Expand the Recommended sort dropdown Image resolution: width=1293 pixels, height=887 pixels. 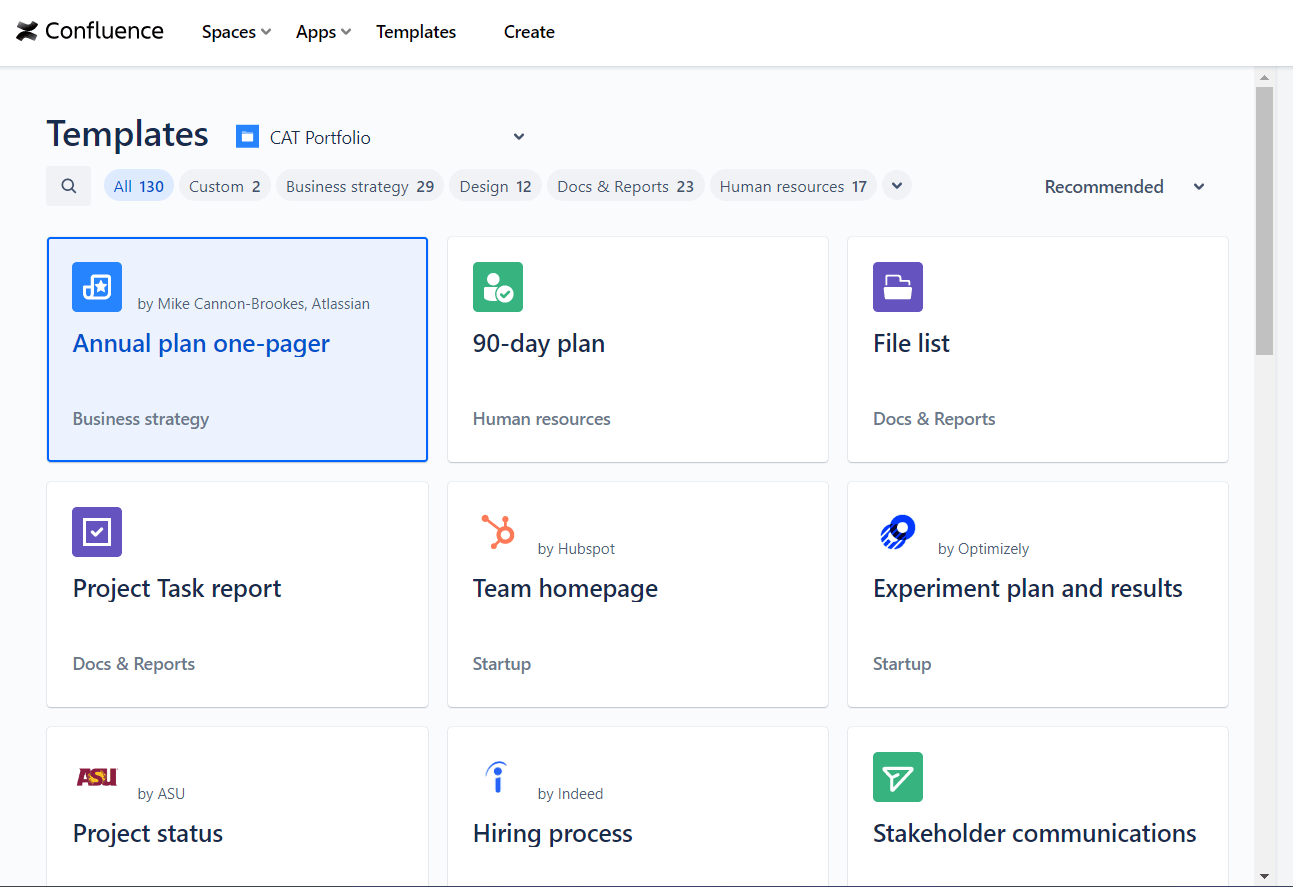click(x=1122, y=186)
